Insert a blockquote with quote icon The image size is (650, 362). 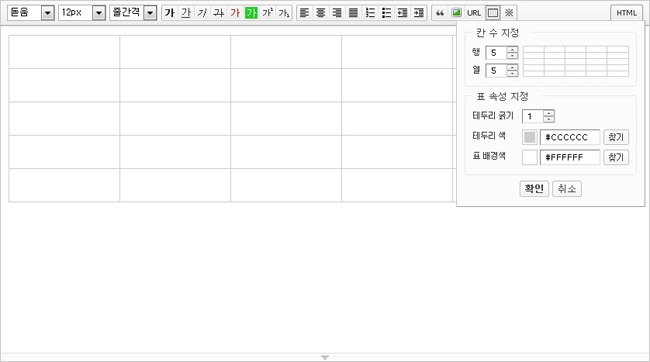tap(440, 13)
